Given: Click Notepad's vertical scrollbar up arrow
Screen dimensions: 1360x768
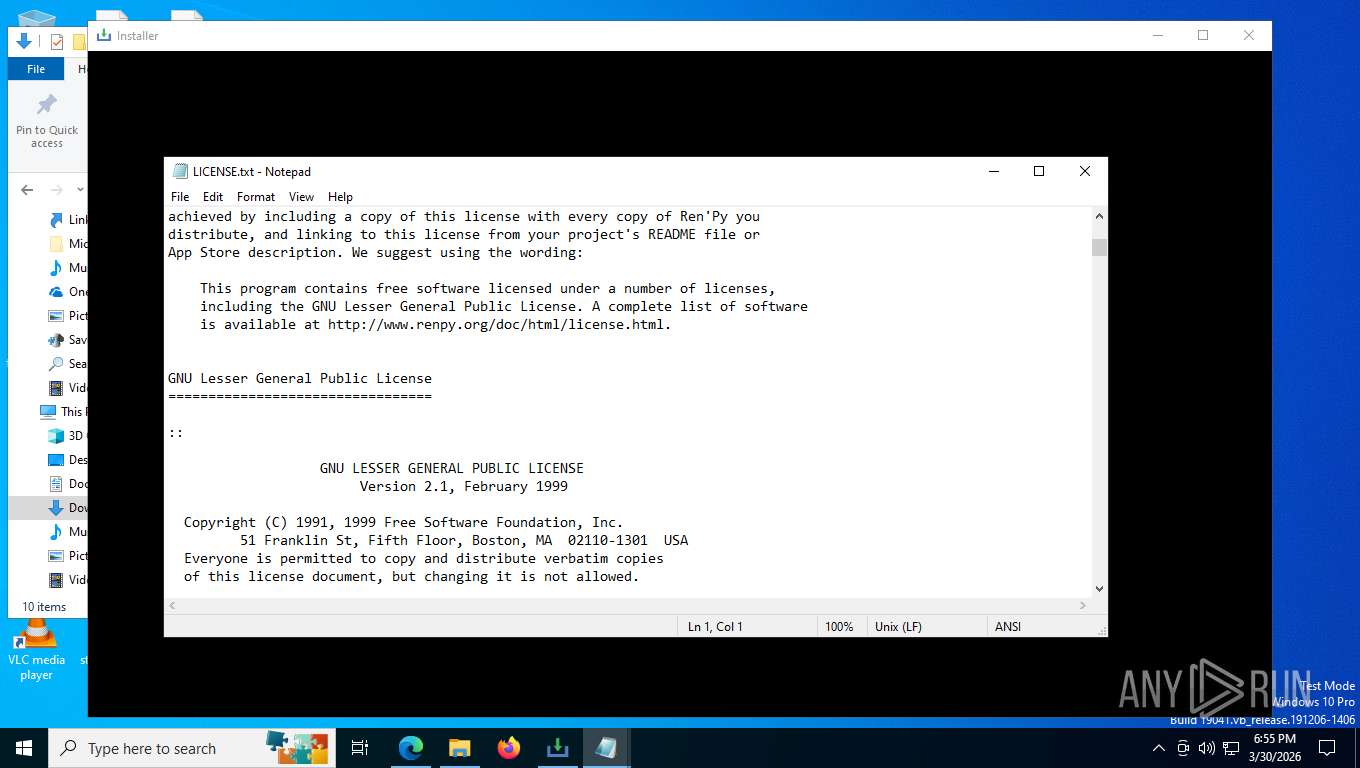Looking at the screenshot, I should coord(1099,216).
